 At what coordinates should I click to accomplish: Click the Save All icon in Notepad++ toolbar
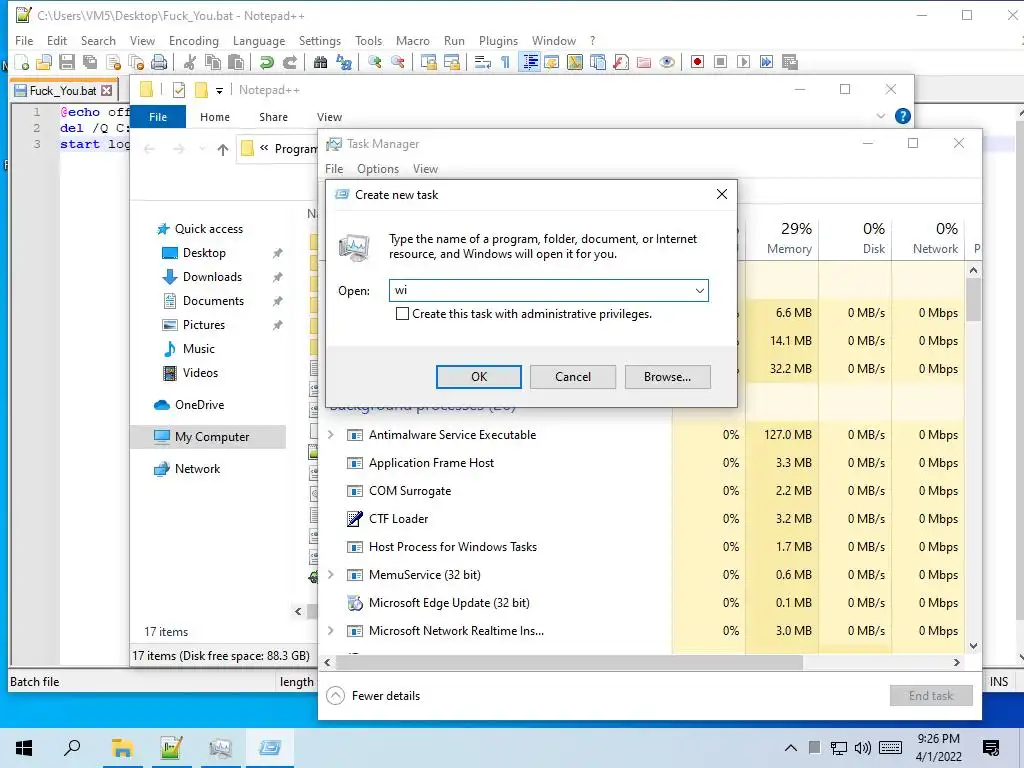point(90,62)
